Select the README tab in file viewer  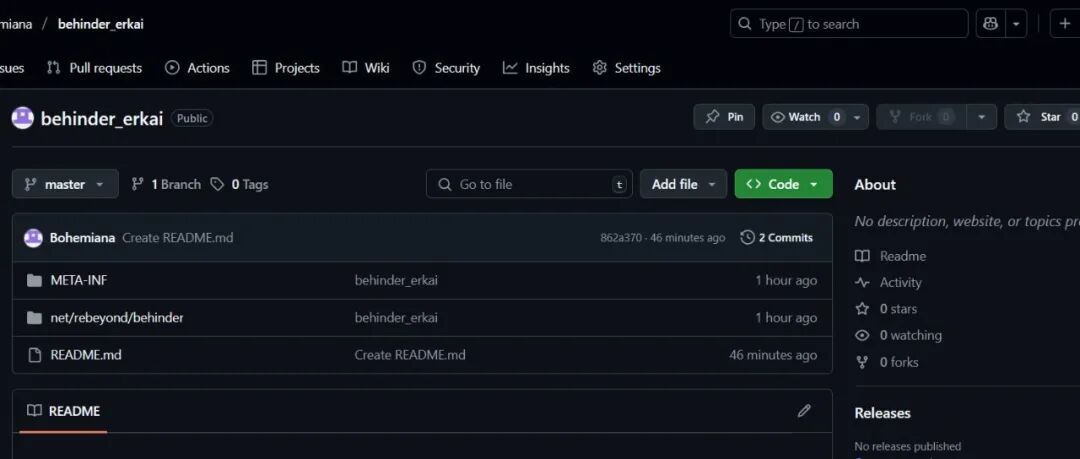click(x=63, y=411)
